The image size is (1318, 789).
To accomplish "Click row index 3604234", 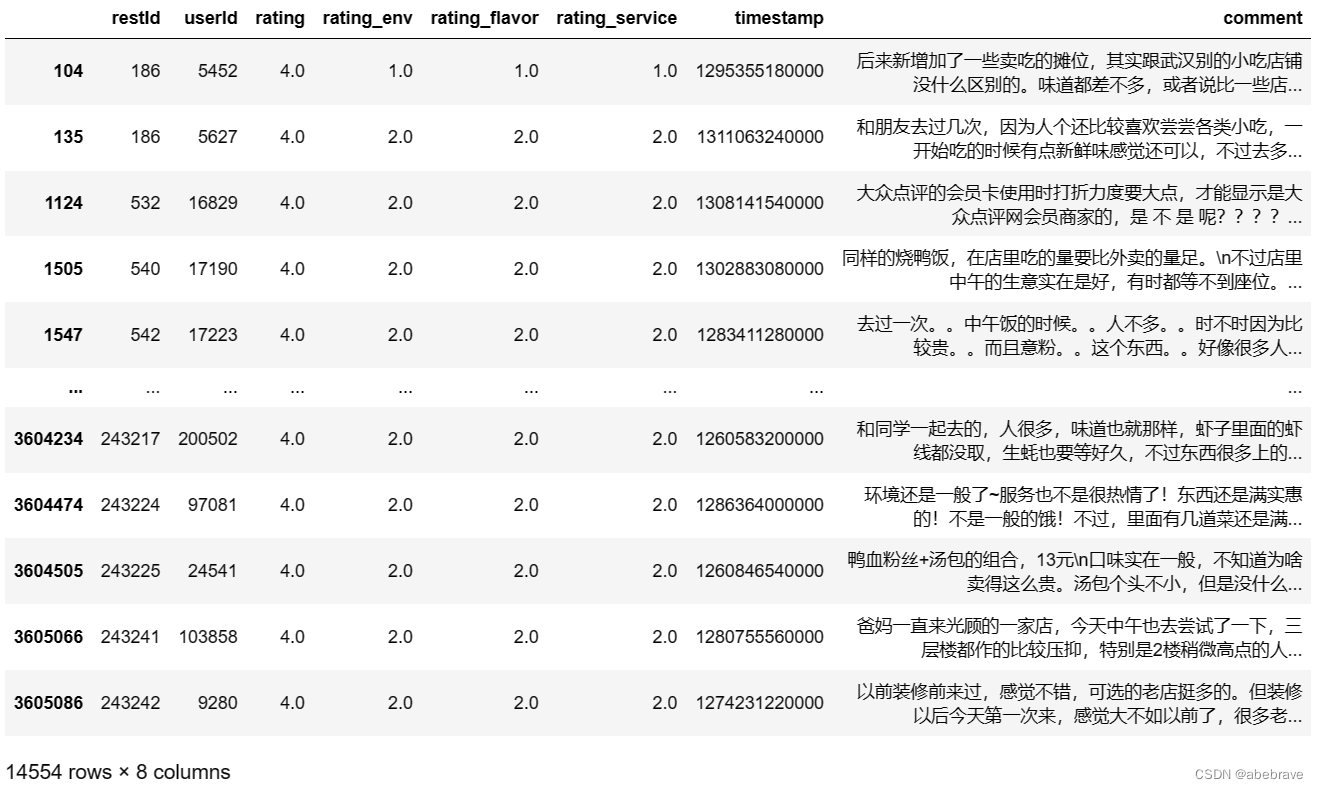I will coord(49,439).
